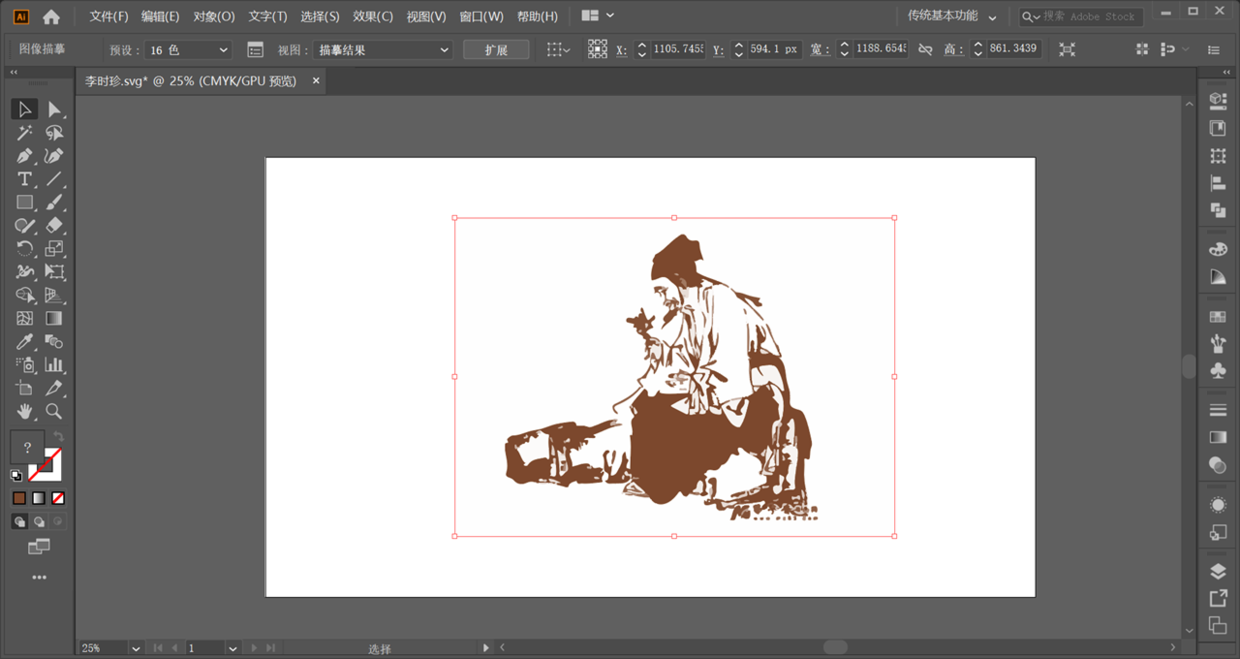Open the 对象(O) menu
The height and width of the screenshot is (659, 1240).
(214, 17)
